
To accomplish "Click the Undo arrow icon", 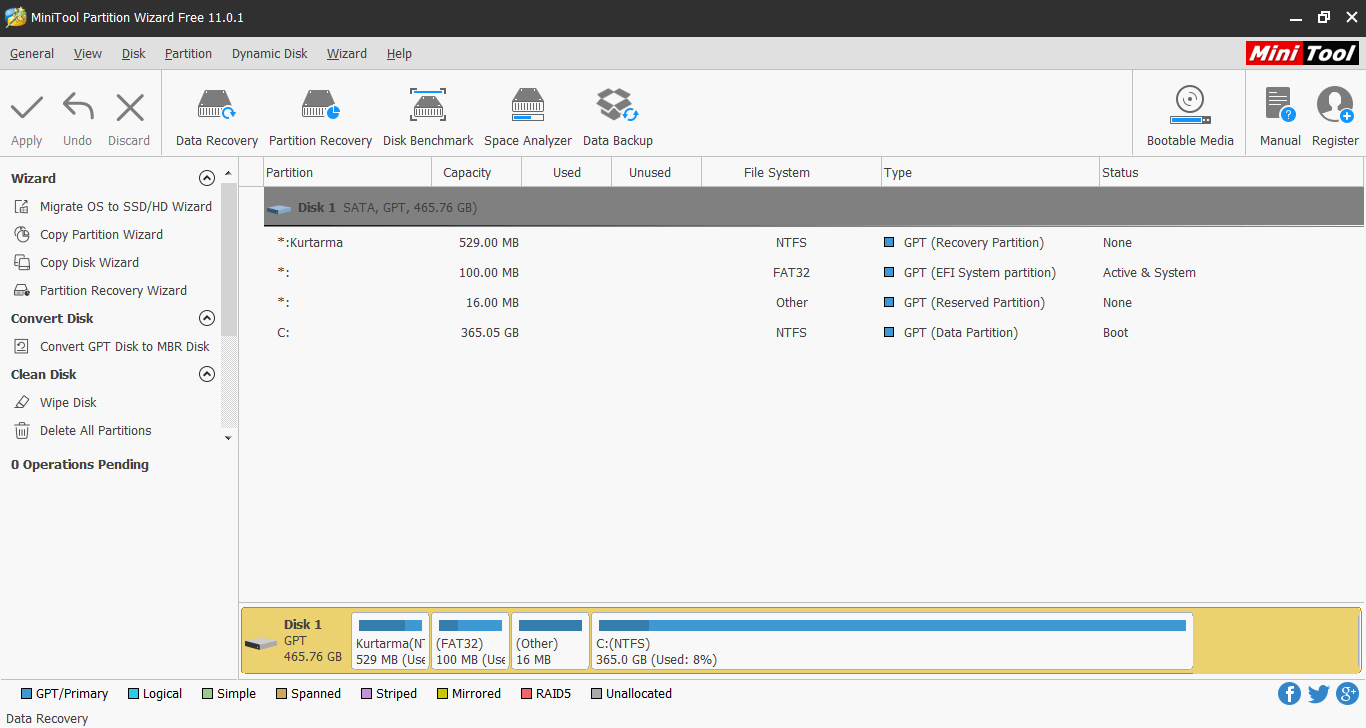I will (x=78, y=107).
